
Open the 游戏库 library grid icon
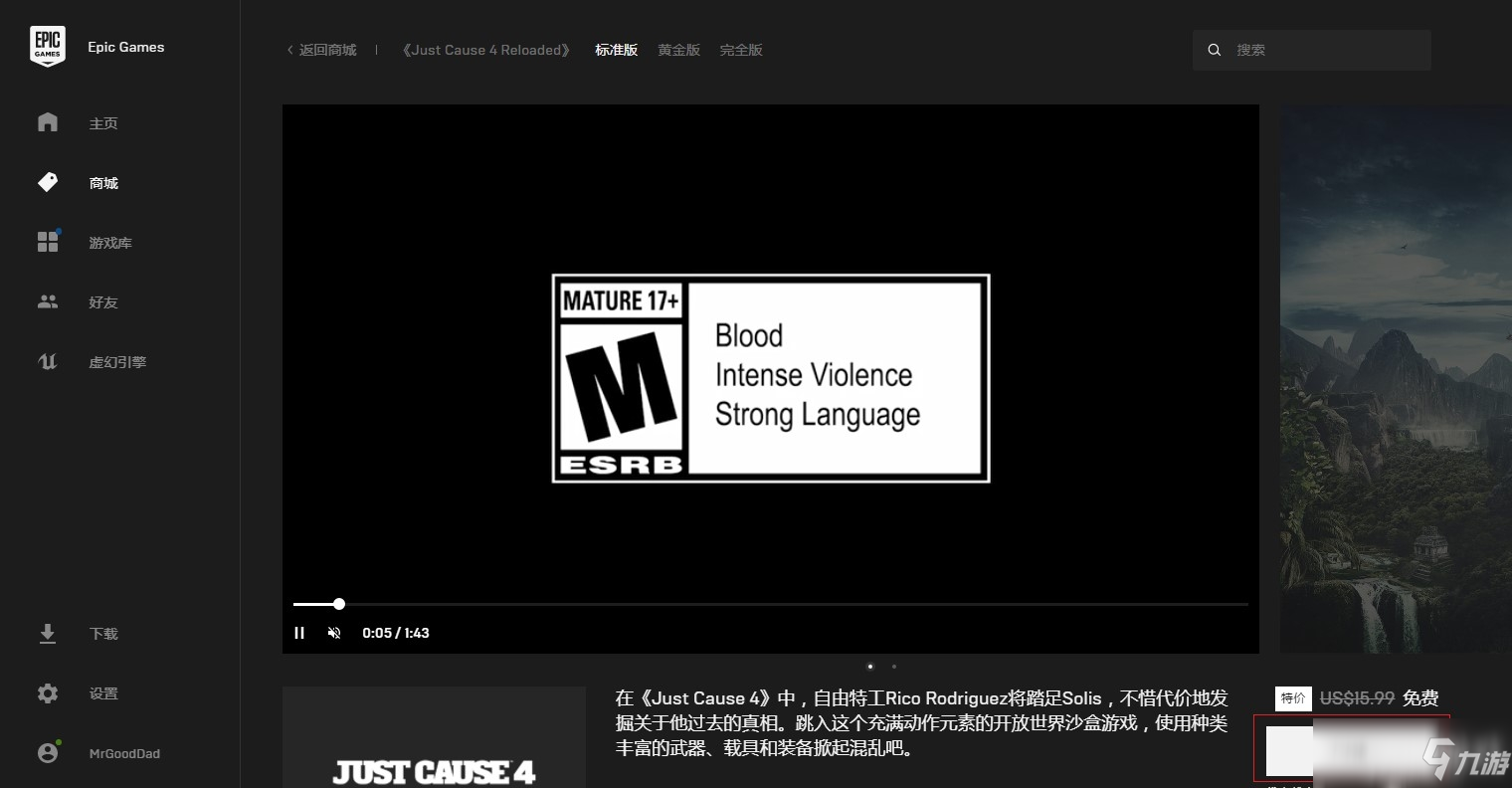(48, 242)
